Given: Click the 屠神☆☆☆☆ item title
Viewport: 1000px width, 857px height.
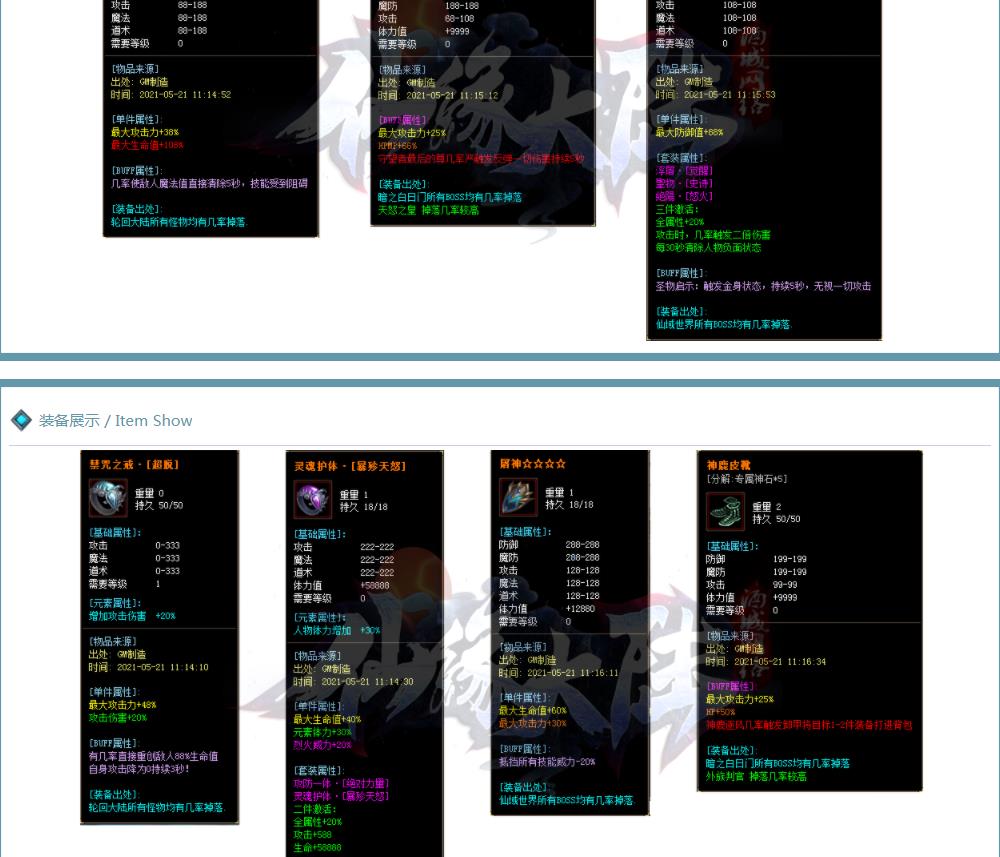Looking at the screenshot, I should point(533,464).
